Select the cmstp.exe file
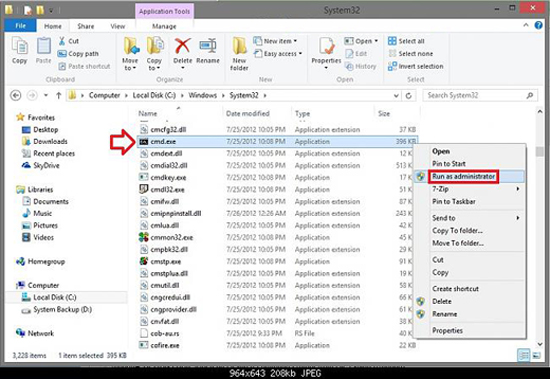Viewport: 550px width, 379px height. 166,261
